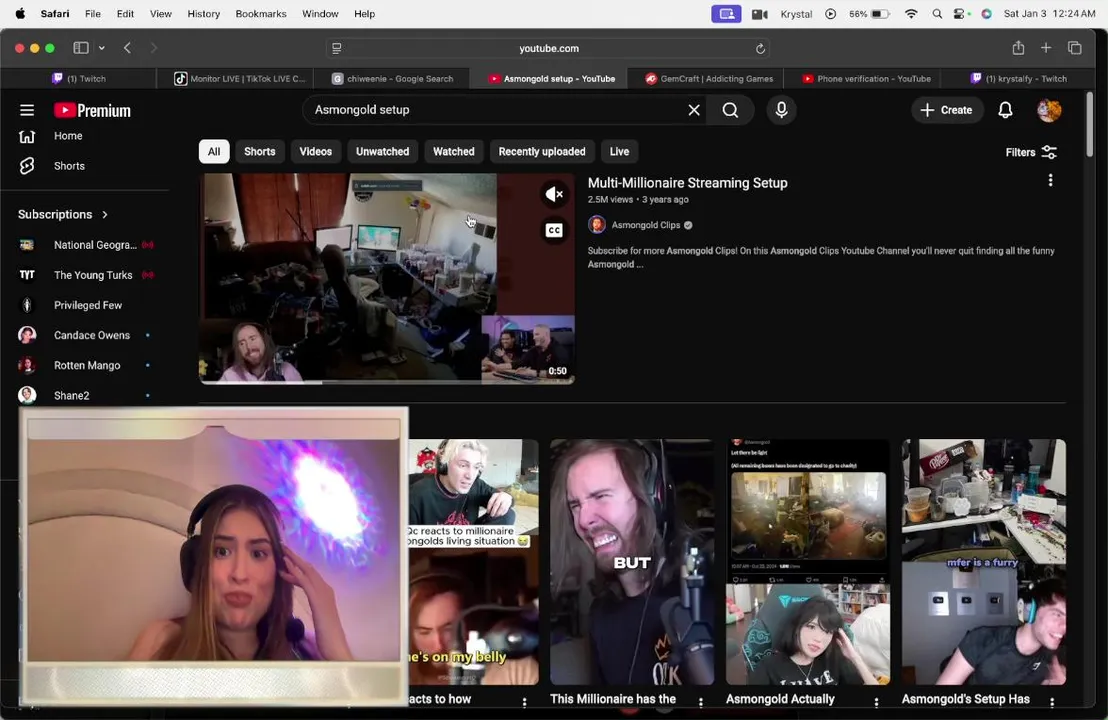Open the YouTube hamburger guide menu
1108x720 pixels.
pyautogui.click(x=27, y=110)
